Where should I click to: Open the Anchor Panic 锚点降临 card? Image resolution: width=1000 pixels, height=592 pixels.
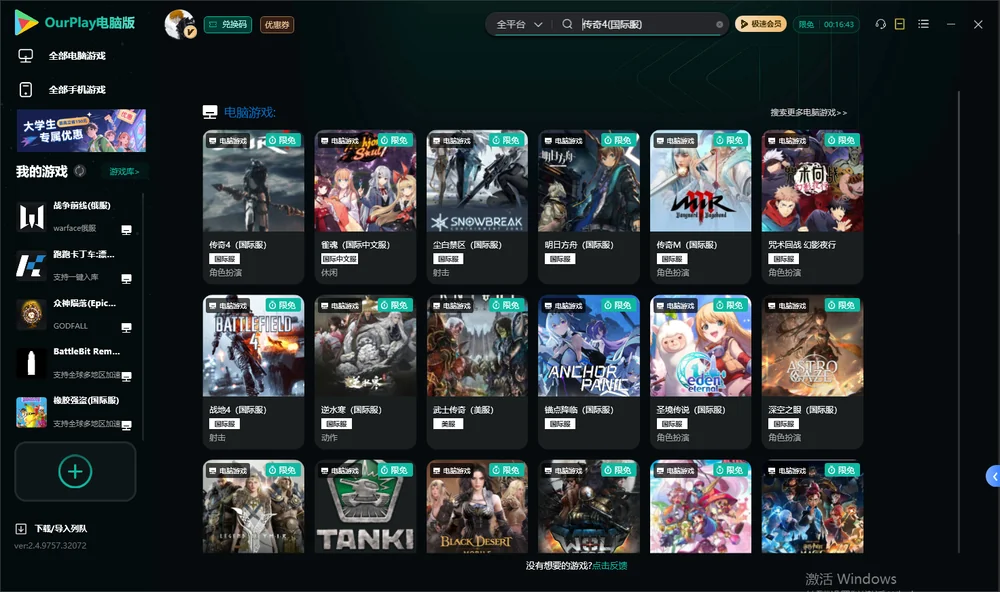click(589, 372)
